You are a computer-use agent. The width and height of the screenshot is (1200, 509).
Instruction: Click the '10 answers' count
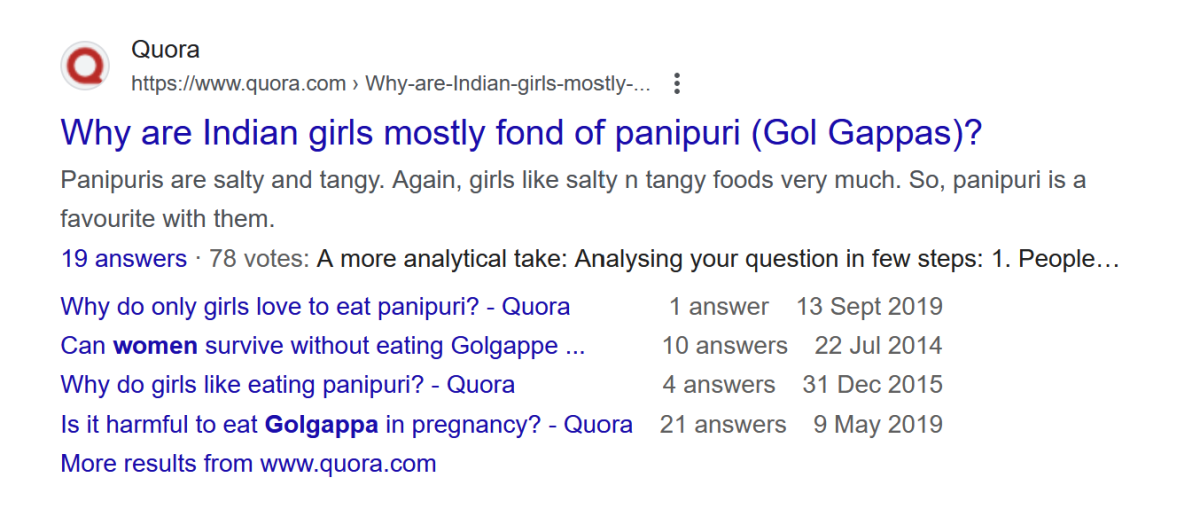point(725,346)
